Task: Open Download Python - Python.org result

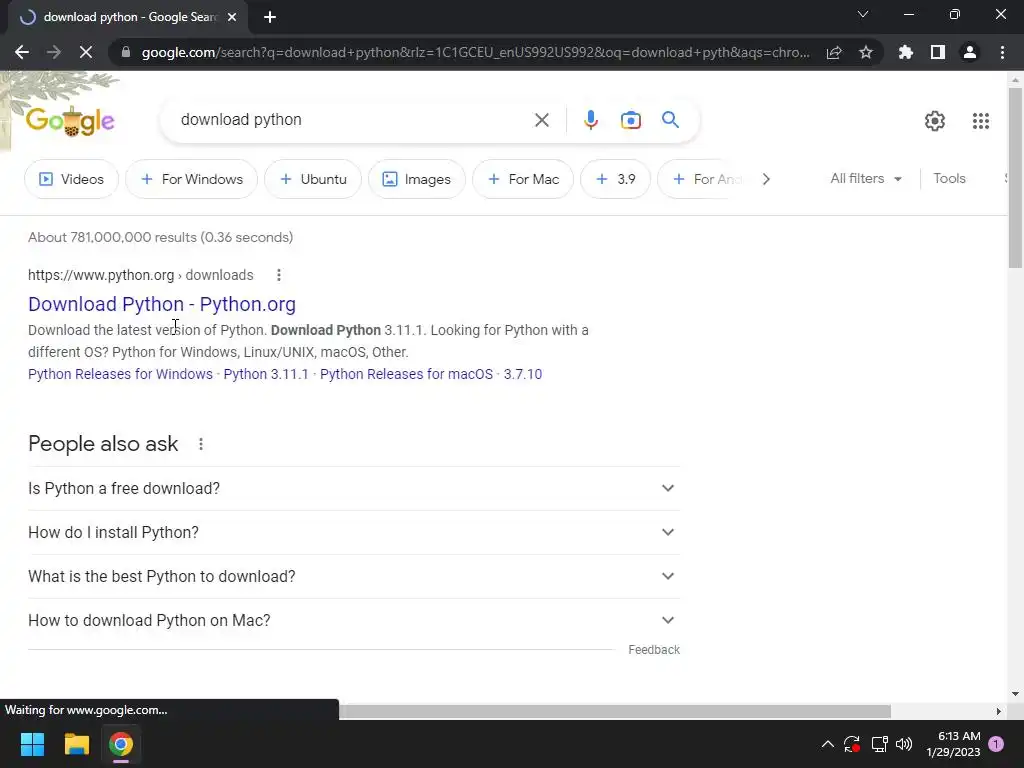Action: 162,304
